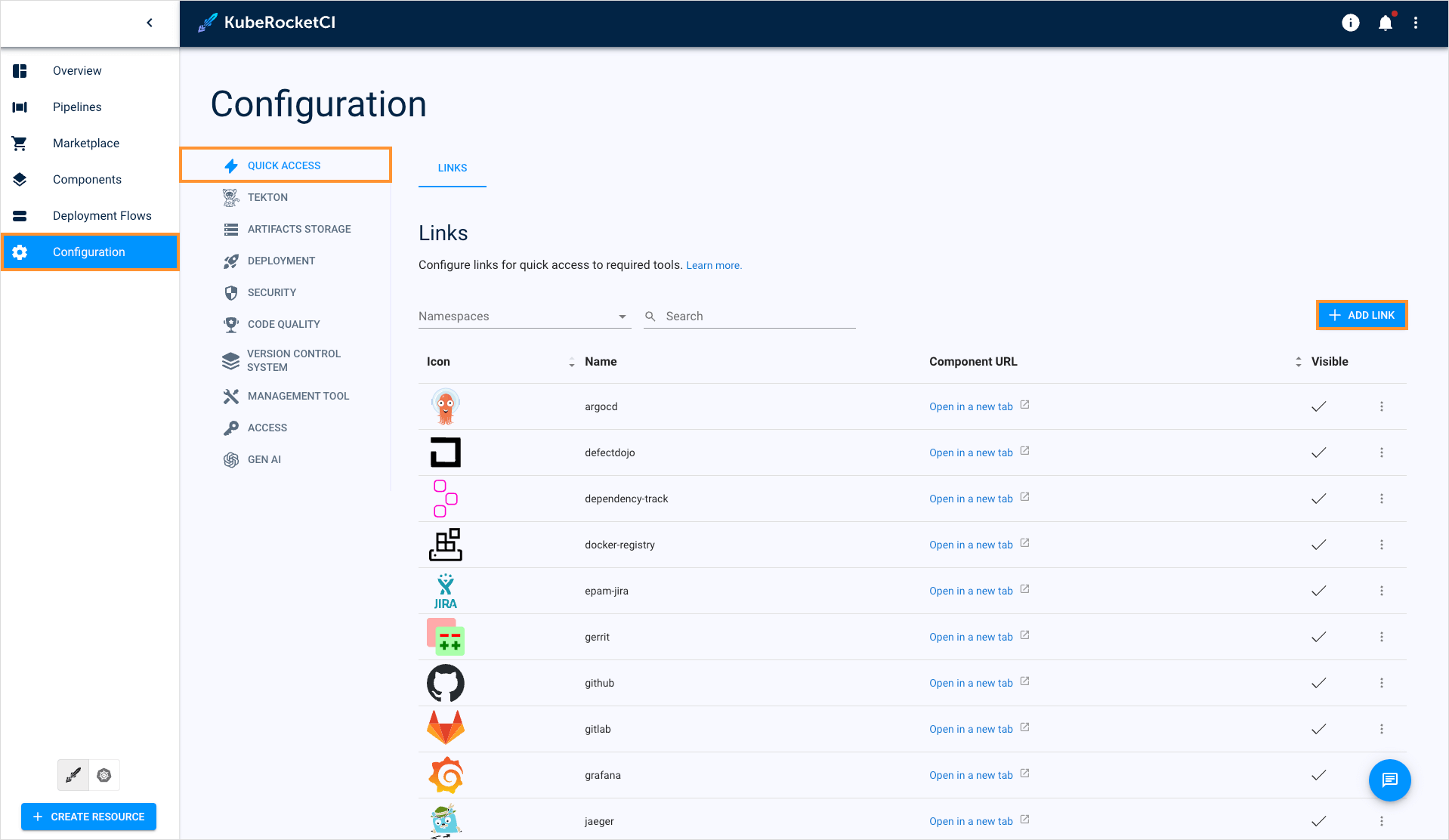Collapse the sidebar with chevron arrow
Viewport: 1449px width, 840px height.
[150, 23]
